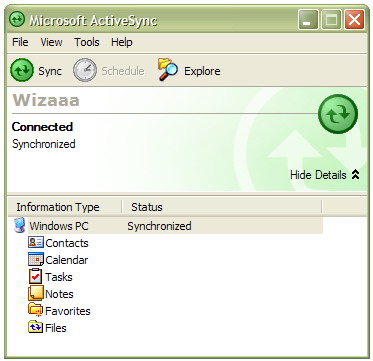
Task: Click the Explore folder magnifier icon
Action: coord(168,70)
